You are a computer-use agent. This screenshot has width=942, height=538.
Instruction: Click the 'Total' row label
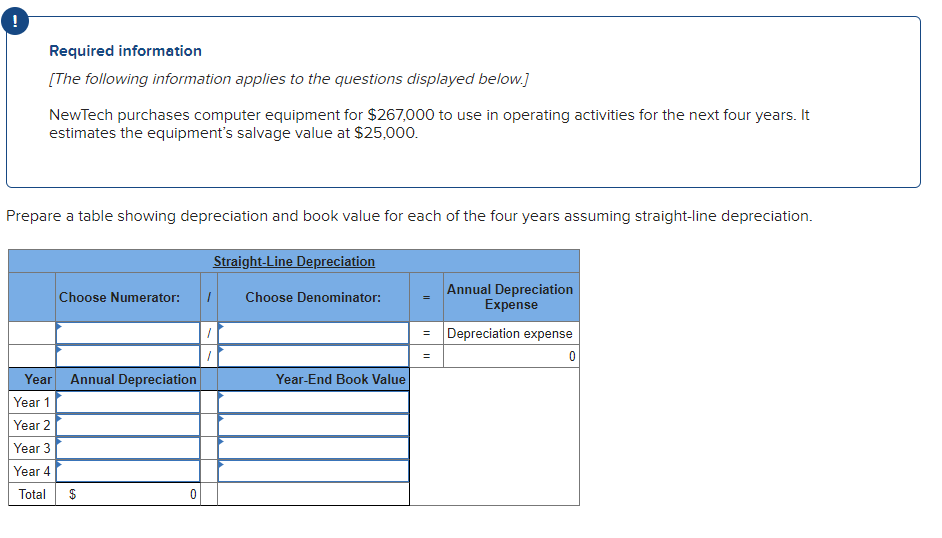click(x=32, y=494)
